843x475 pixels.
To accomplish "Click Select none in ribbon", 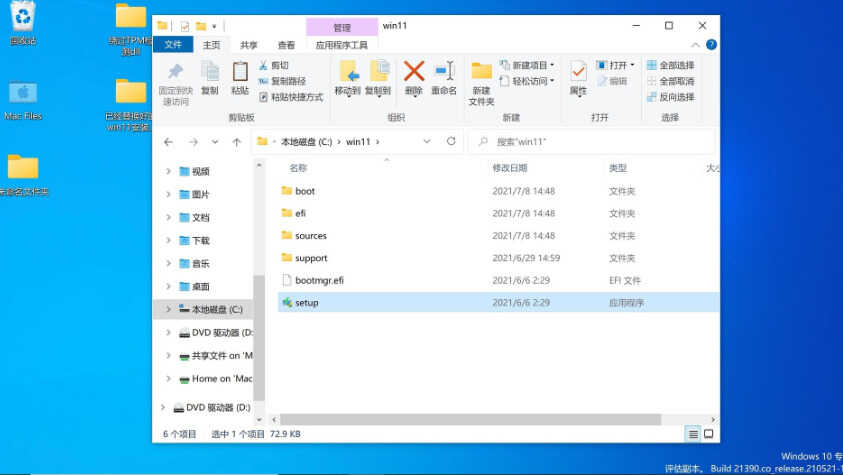I will coord(670,81).
